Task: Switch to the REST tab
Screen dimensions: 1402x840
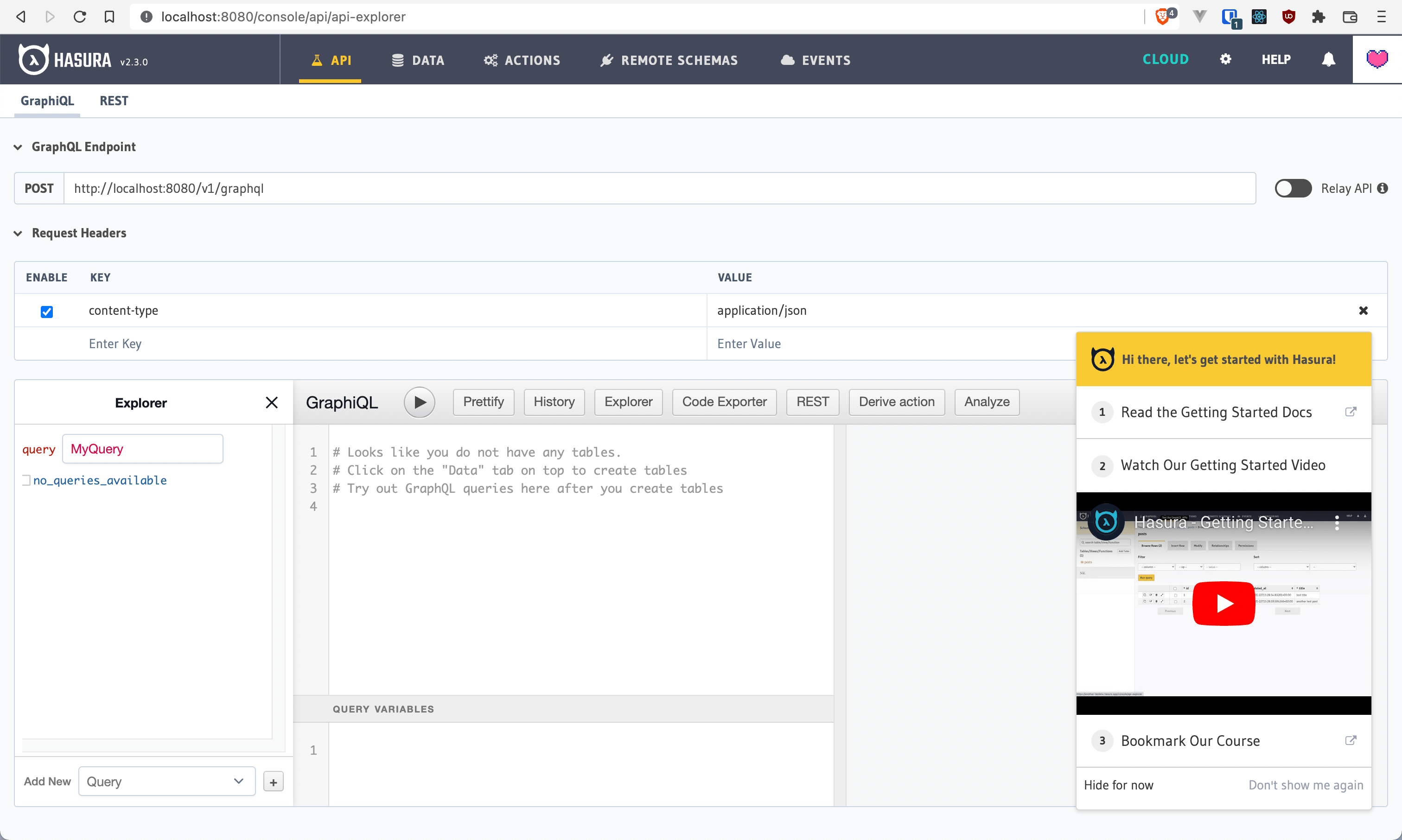Action: click(x=113, y=101)
